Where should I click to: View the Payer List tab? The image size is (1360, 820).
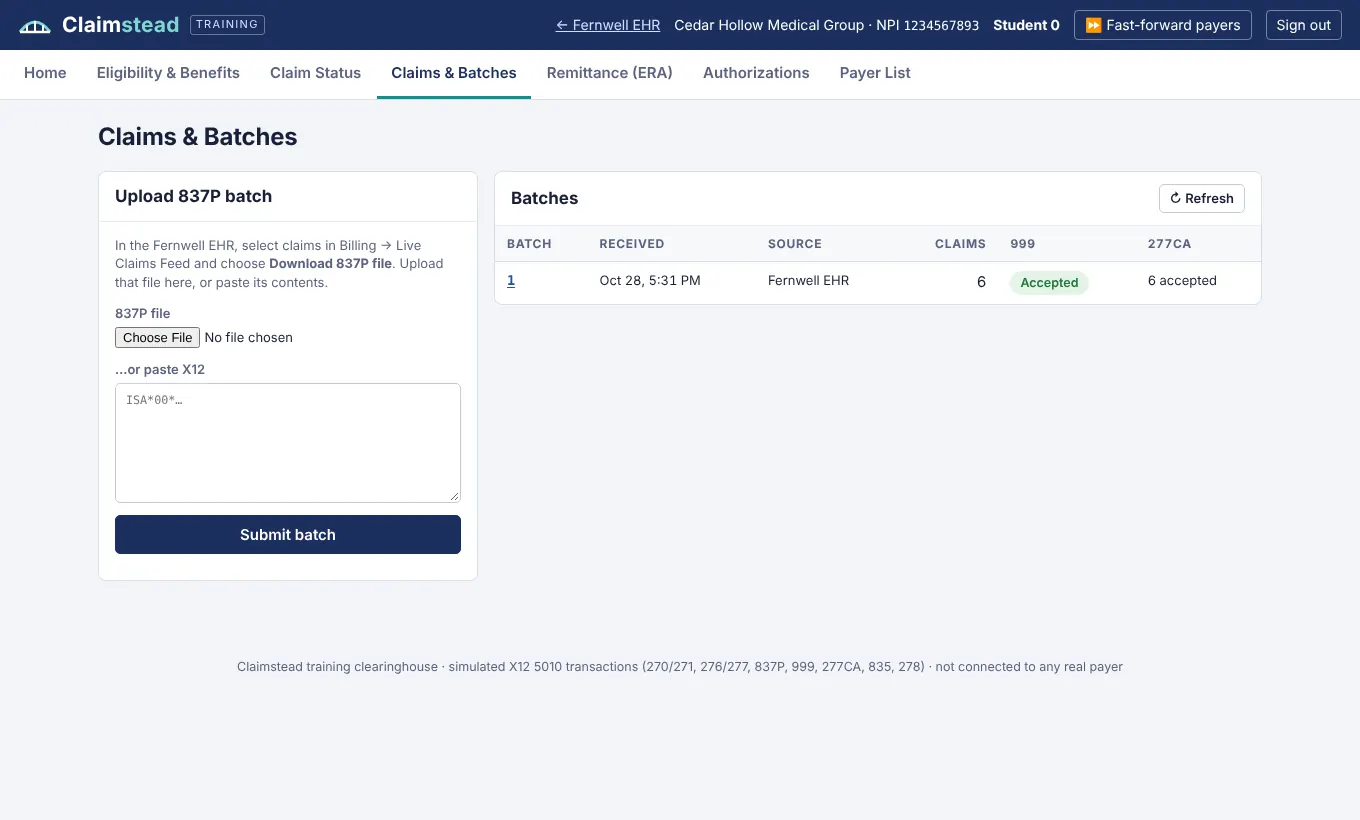click(875, 73)
